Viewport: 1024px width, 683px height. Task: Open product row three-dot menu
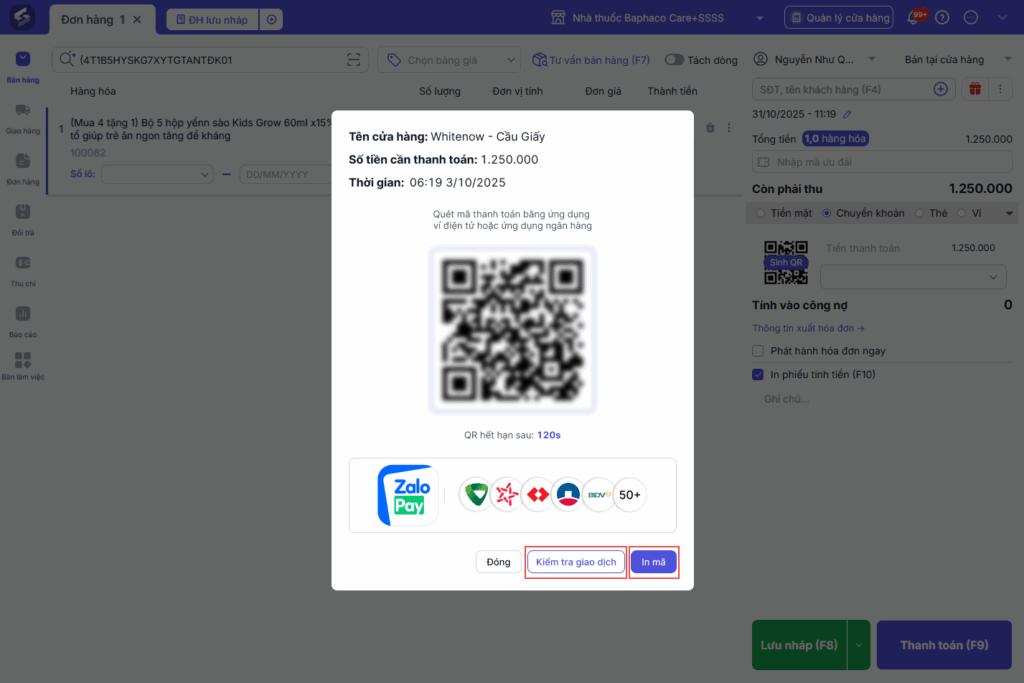click(729, 128)
